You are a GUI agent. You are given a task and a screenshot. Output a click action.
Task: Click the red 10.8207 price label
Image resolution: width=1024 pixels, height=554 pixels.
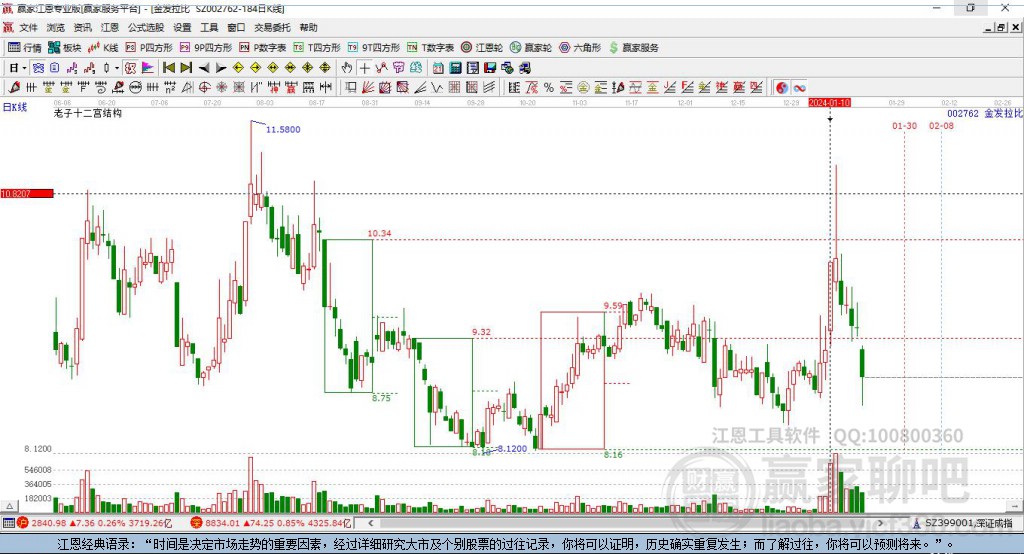coord(27,193)
